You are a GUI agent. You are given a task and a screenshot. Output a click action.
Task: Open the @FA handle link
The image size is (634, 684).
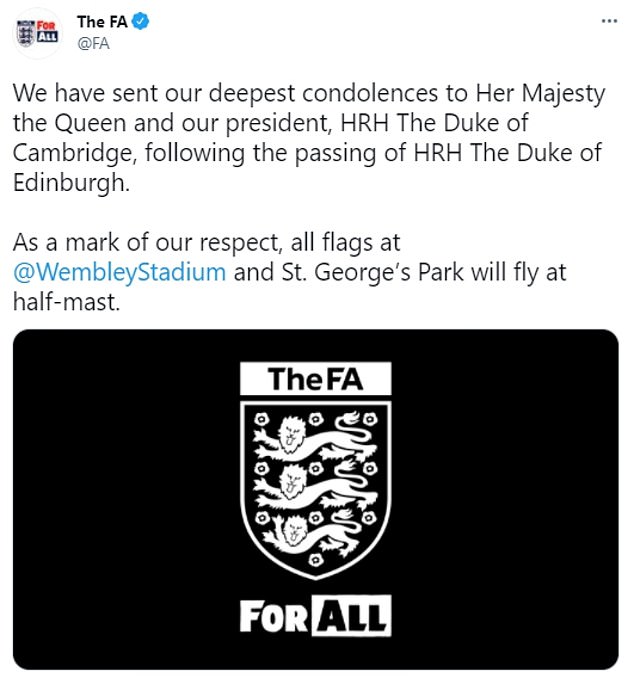coord(93,44)
